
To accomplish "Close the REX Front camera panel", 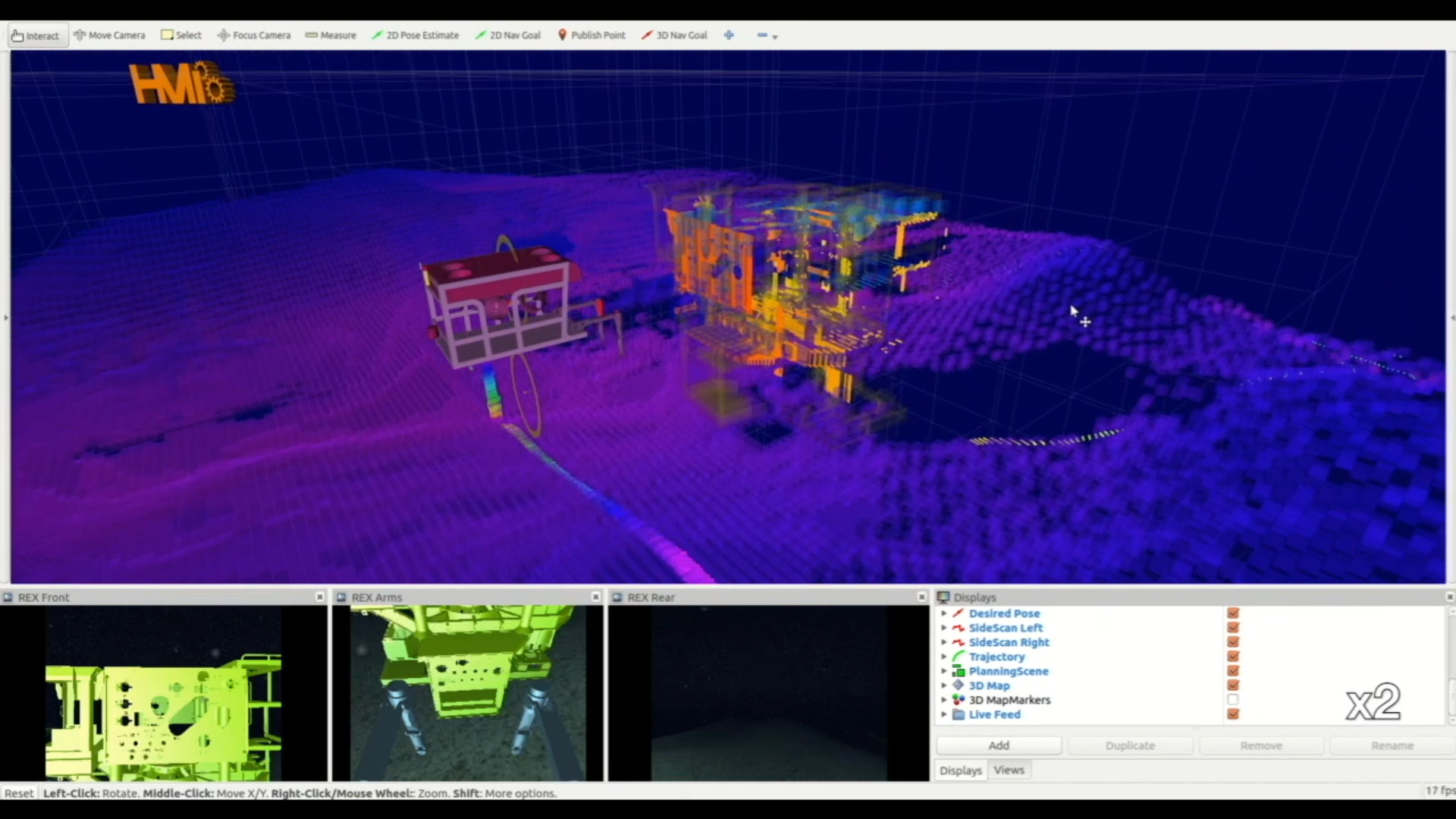I will [x=320, y=598].
